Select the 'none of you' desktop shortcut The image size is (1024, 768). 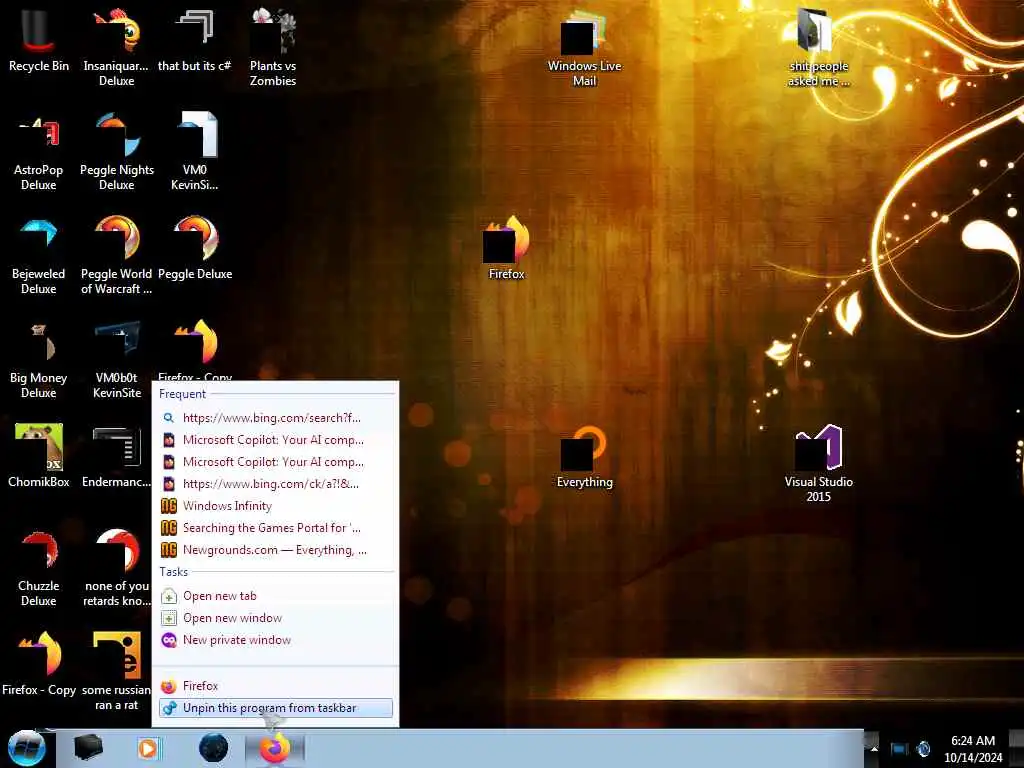coord(117,568)
